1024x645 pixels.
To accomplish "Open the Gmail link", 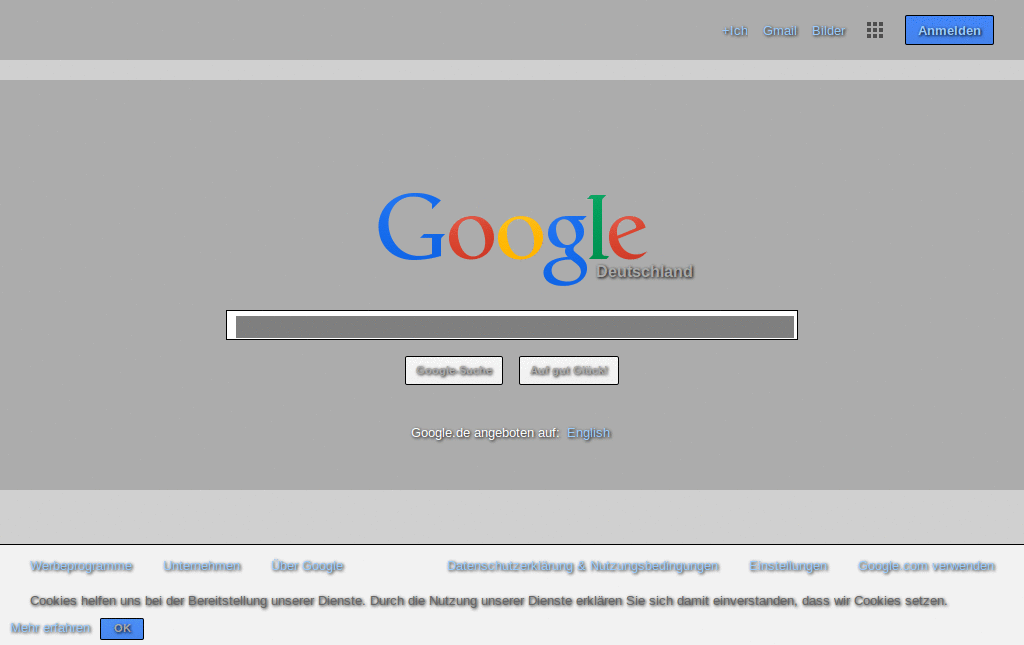I will tap(780, 31).
